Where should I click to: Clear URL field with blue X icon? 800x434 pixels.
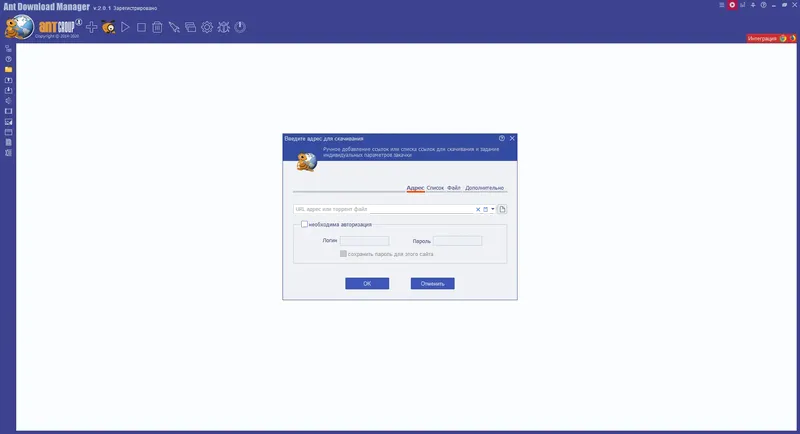[478, 209]
